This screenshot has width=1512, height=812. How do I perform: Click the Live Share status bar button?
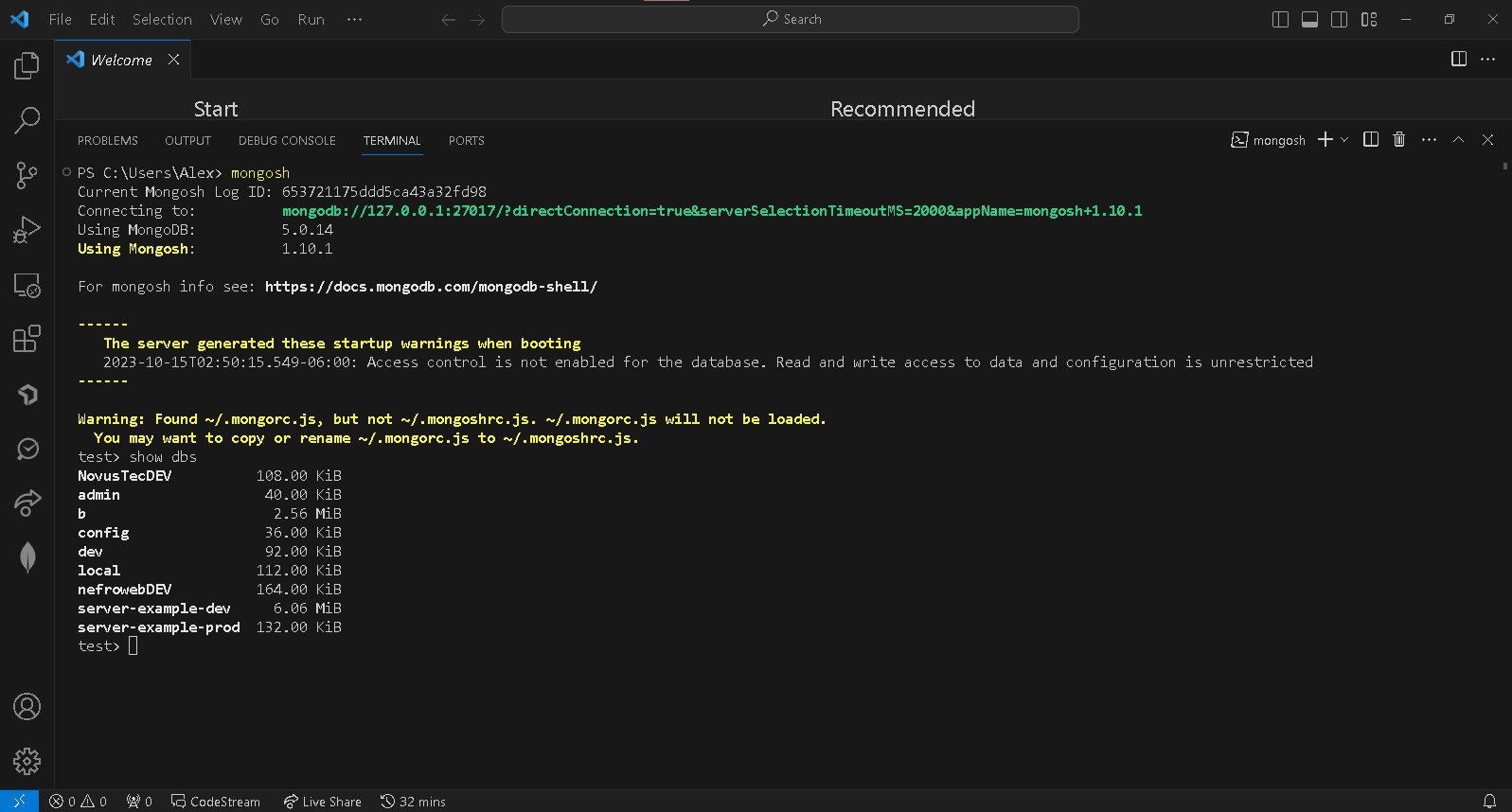point(323,802)
